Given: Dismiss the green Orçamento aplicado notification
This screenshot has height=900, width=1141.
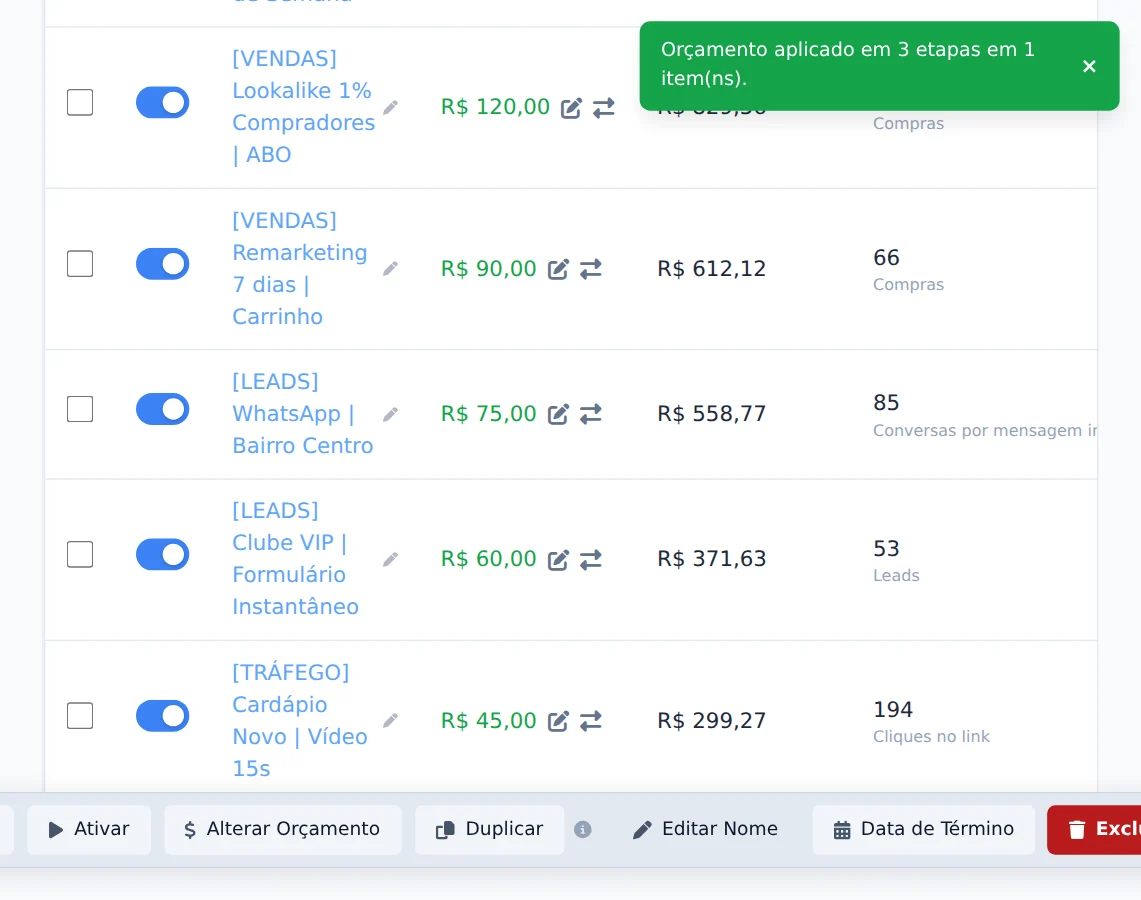Looking at the screenshot, I should pyautogui.click(x=1089, y=66).
